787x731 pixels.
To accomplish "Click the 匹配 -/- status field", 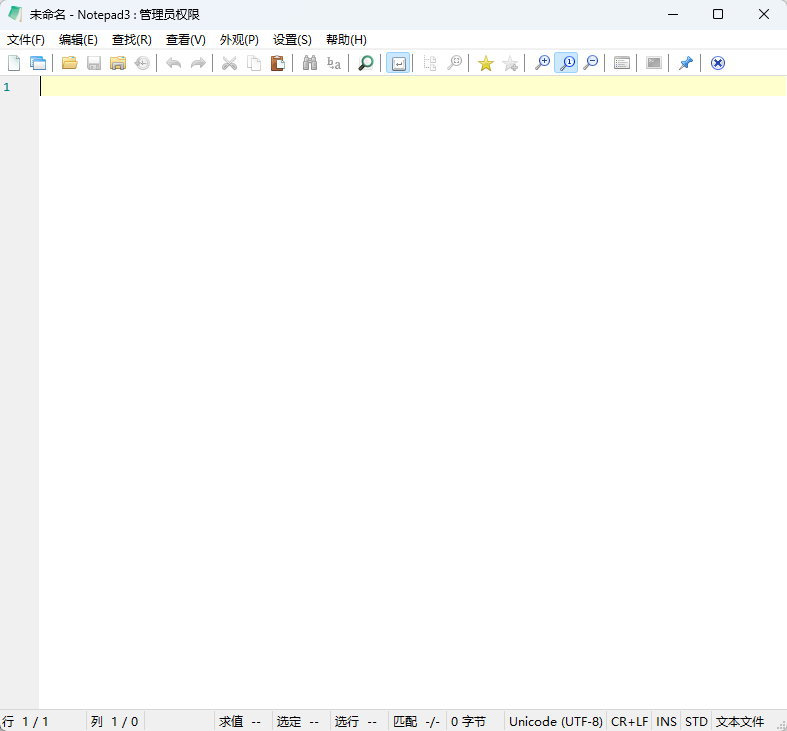I will (417, 721).
